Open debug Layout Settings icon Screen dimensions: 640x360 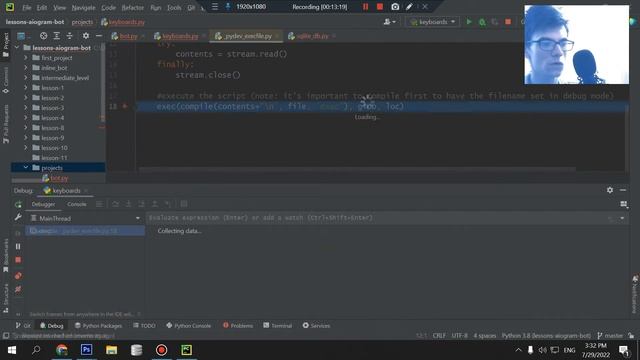[x=624, y=204]
